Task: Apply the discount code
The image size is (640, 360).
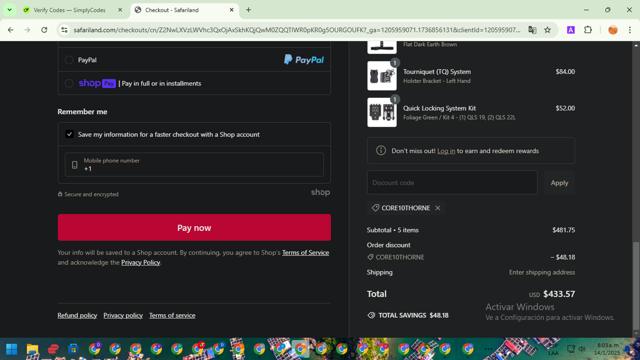Action: click(x=559, y=183)
